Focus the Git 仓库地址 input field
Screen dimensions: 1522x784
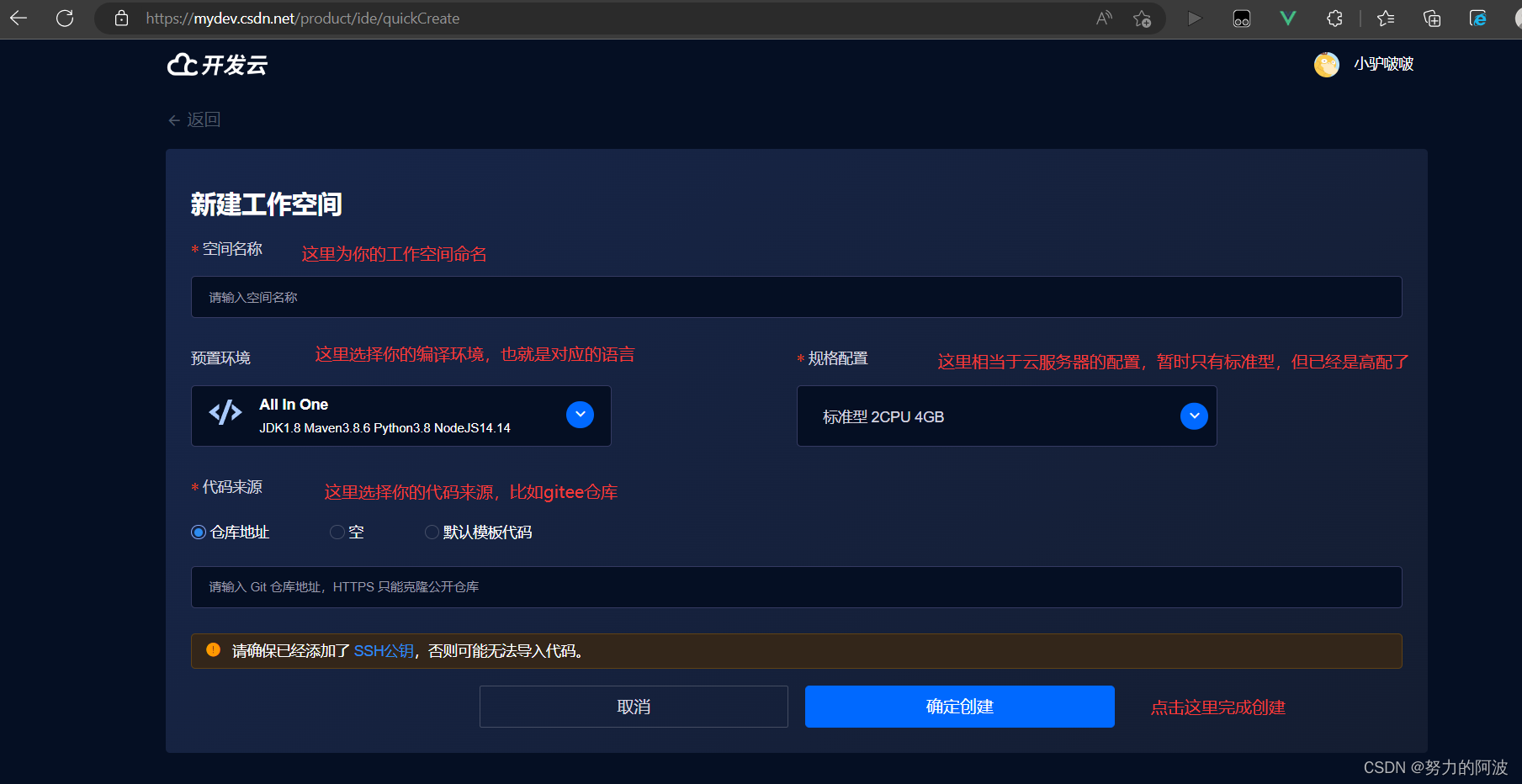point(797,587)
